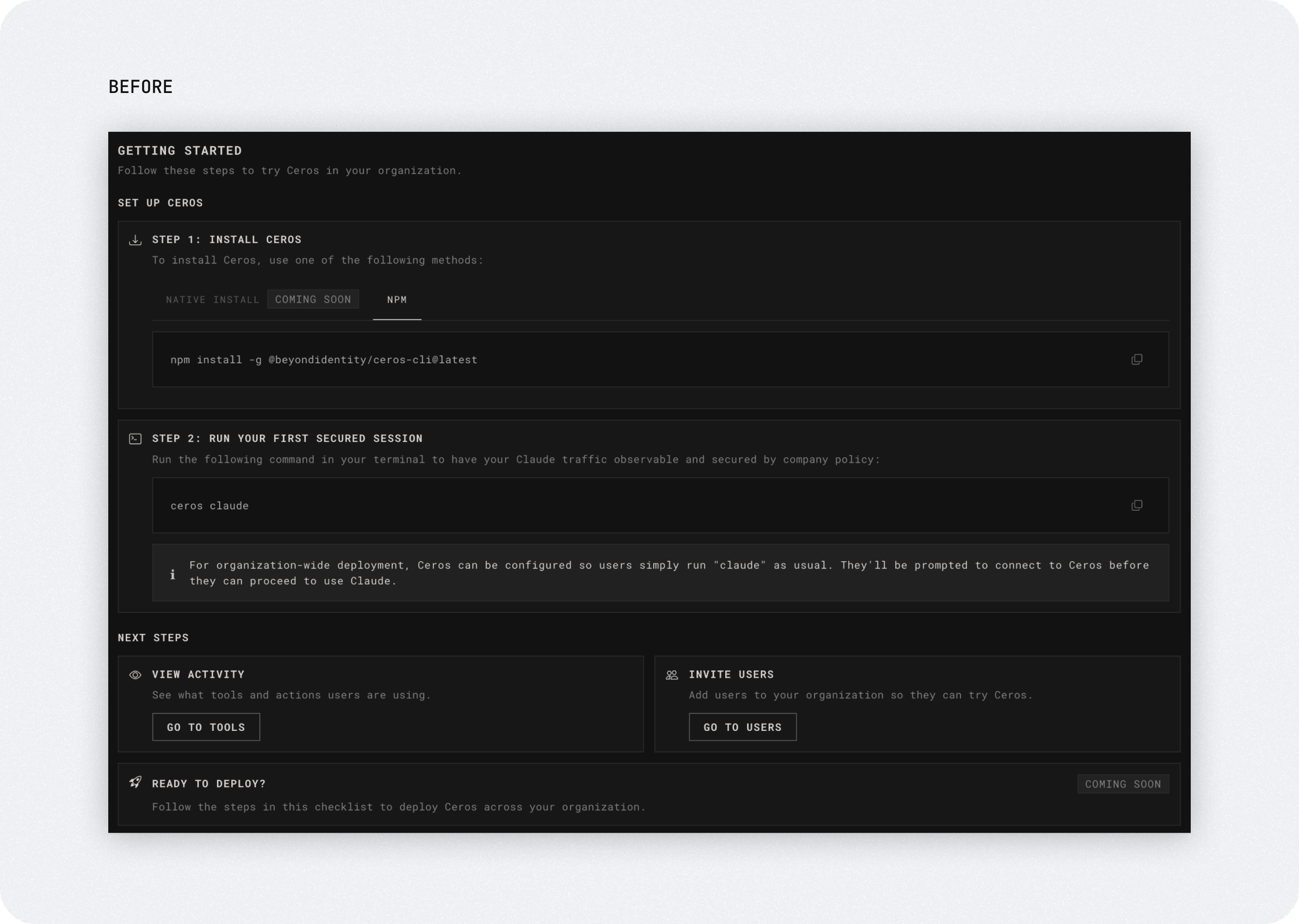Screen dimensions: 1299x924
Task: Click the Step 1: Install Ceros heading
Action: [x=227, y=240]
